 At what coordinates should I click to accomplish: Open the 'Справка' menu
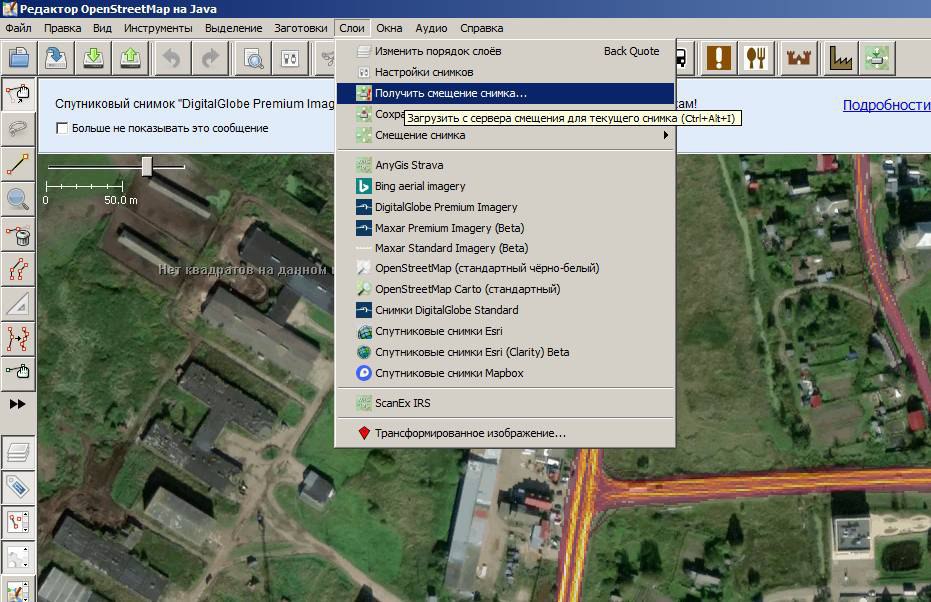[x=482, y=28]
